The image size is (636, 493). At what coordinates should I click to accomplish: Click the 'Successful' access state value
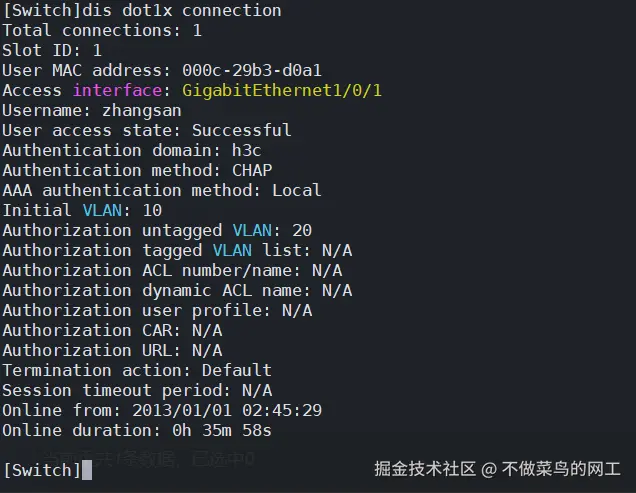[242, 130]
